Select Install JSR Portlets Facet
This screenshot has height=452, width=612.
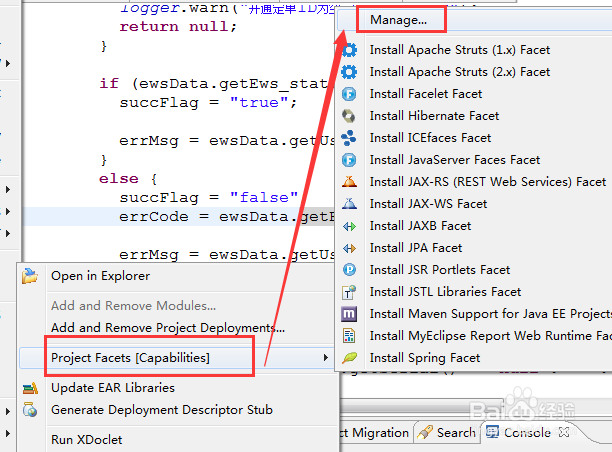click(440, 270)
